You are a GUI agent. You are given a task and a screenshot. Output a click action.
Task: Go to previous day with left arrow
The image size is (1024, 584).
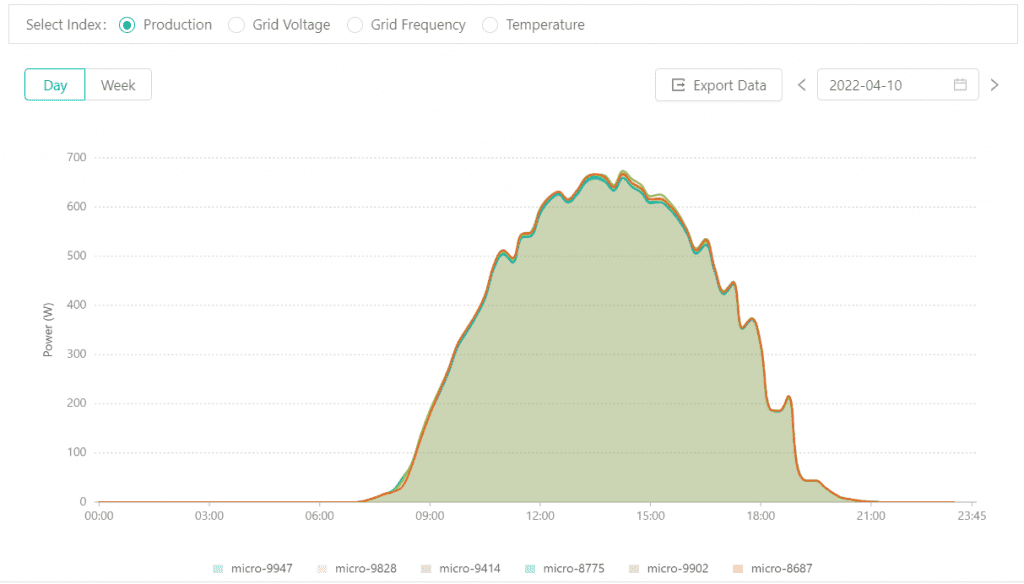coord(801,85)
